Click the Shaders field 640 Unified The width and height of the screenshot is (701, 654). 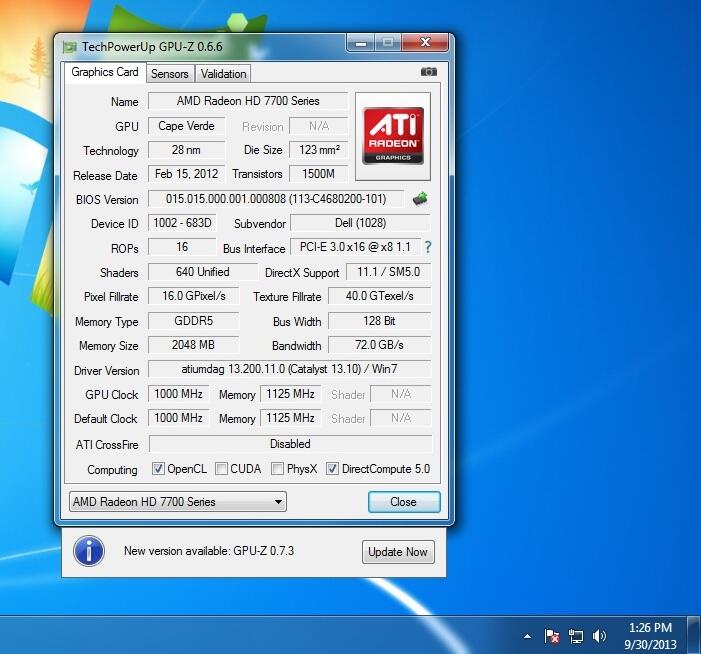click(x=203, y=272)
